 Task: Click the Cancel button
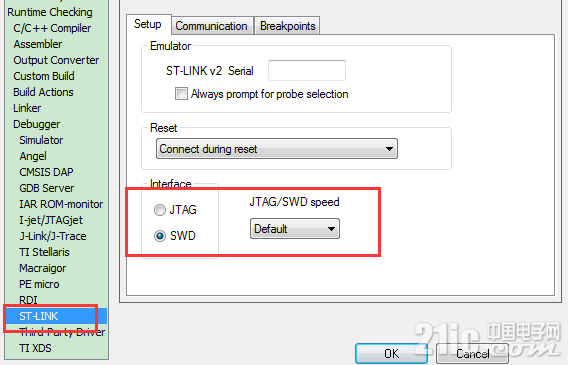[x=472, y=353]
